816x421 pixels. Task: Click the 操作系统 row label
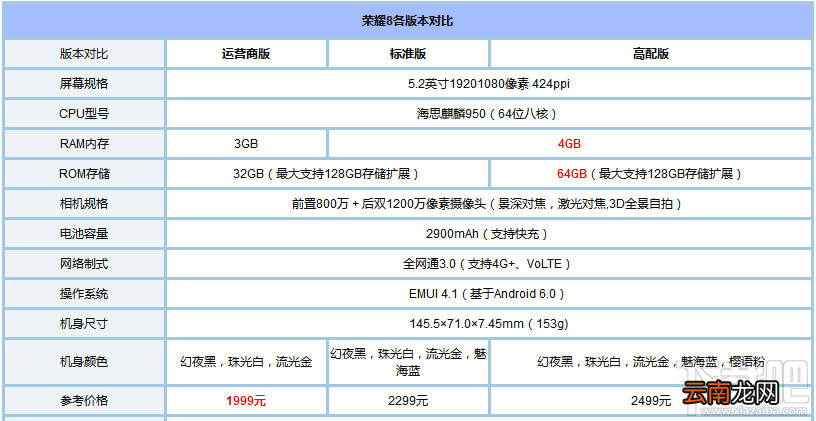(x=84, y=294)
